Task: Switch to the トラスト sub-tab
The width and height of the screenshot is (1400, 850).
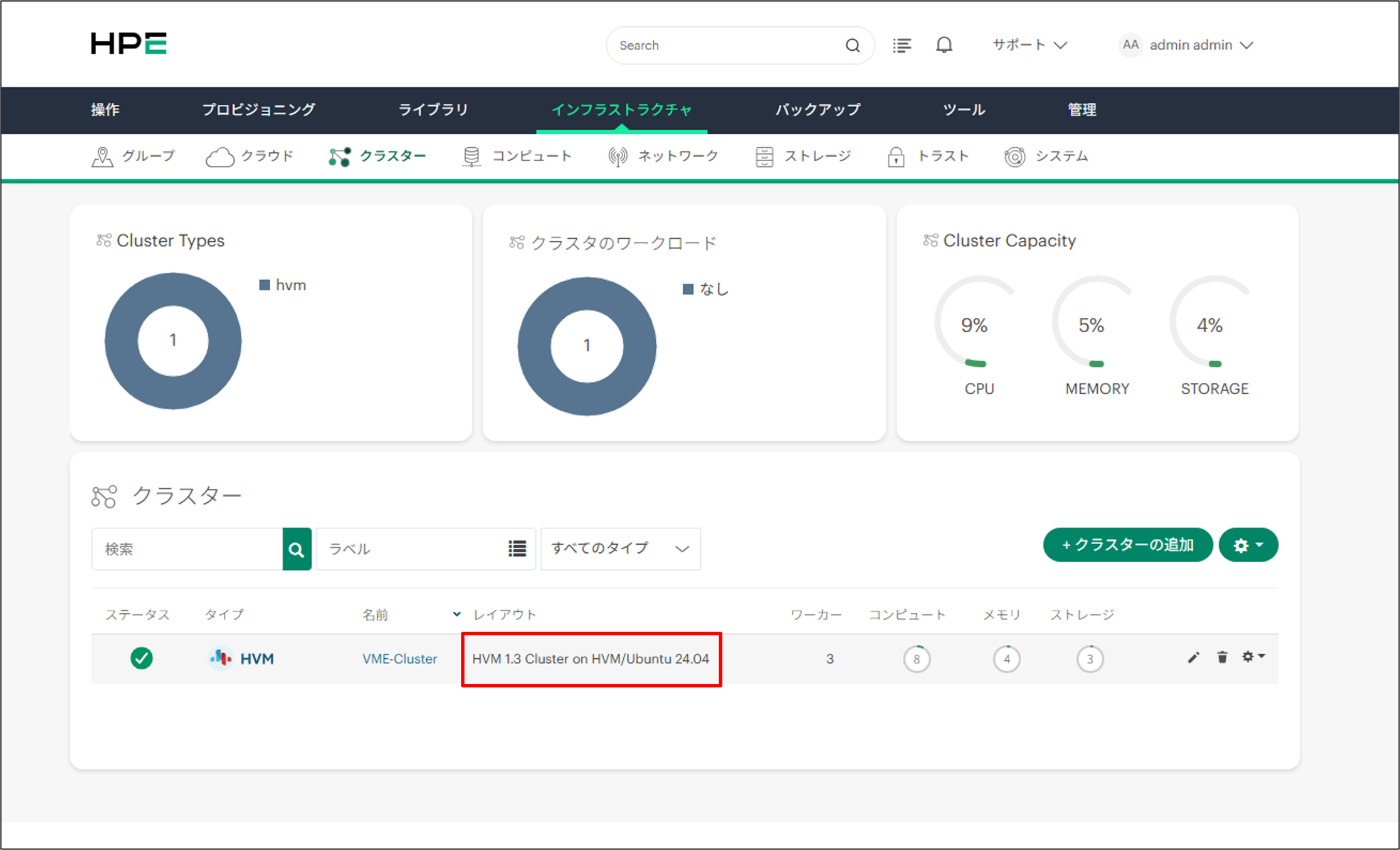Action: [x=928, y=156]
